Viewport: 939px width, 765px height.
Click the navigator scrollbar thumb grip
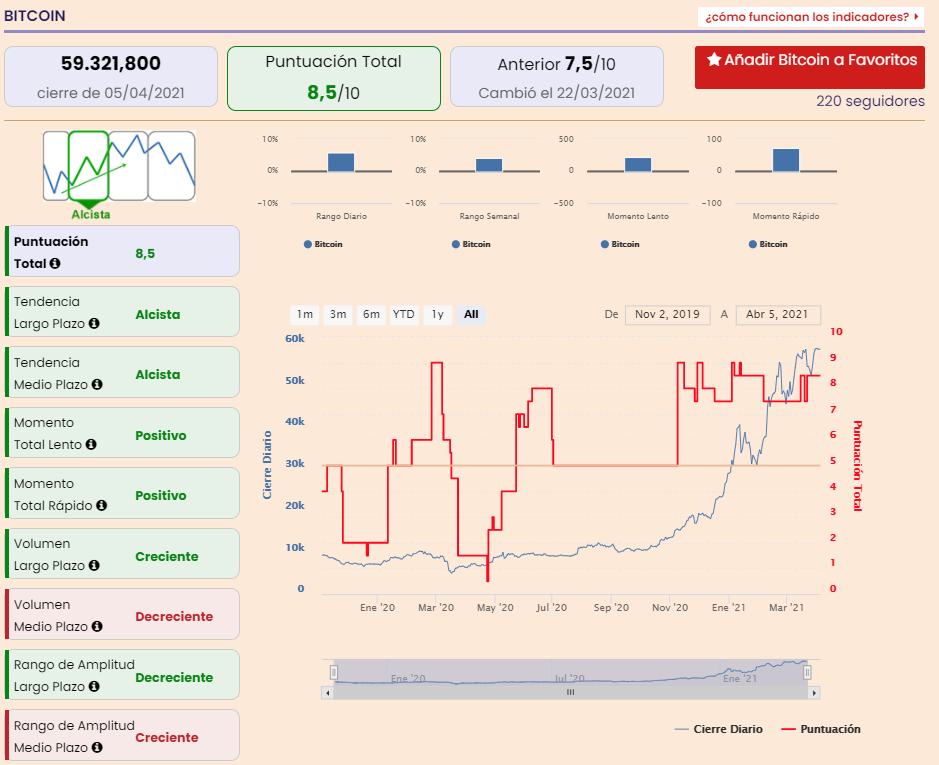[x=571, y=693]
